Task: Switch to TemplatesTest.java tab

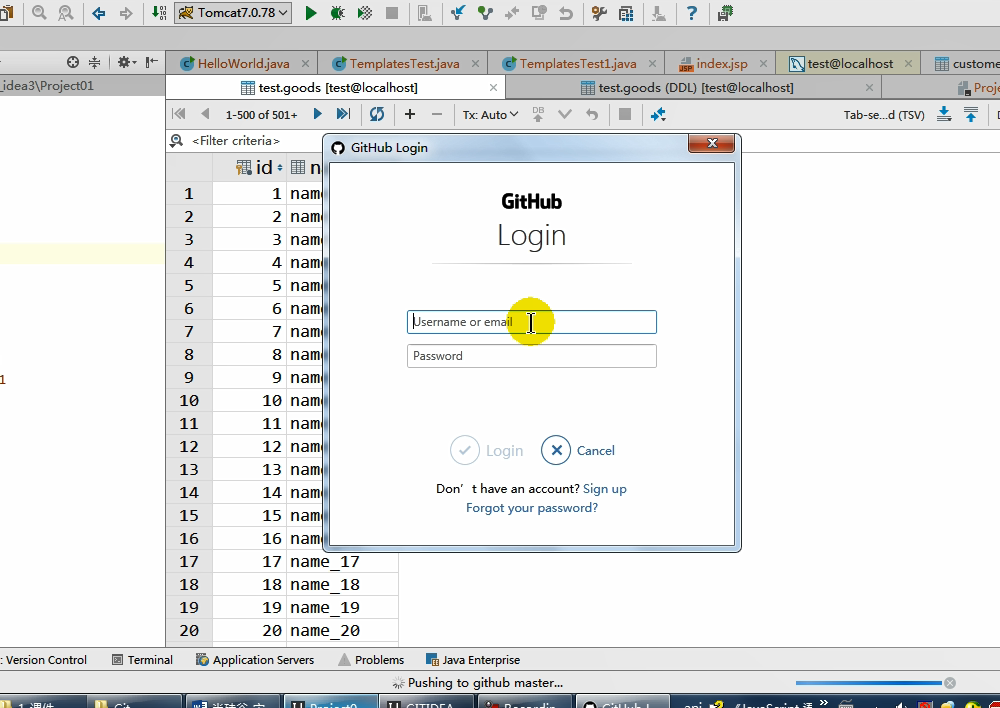Action: click(x=404, y=63)
